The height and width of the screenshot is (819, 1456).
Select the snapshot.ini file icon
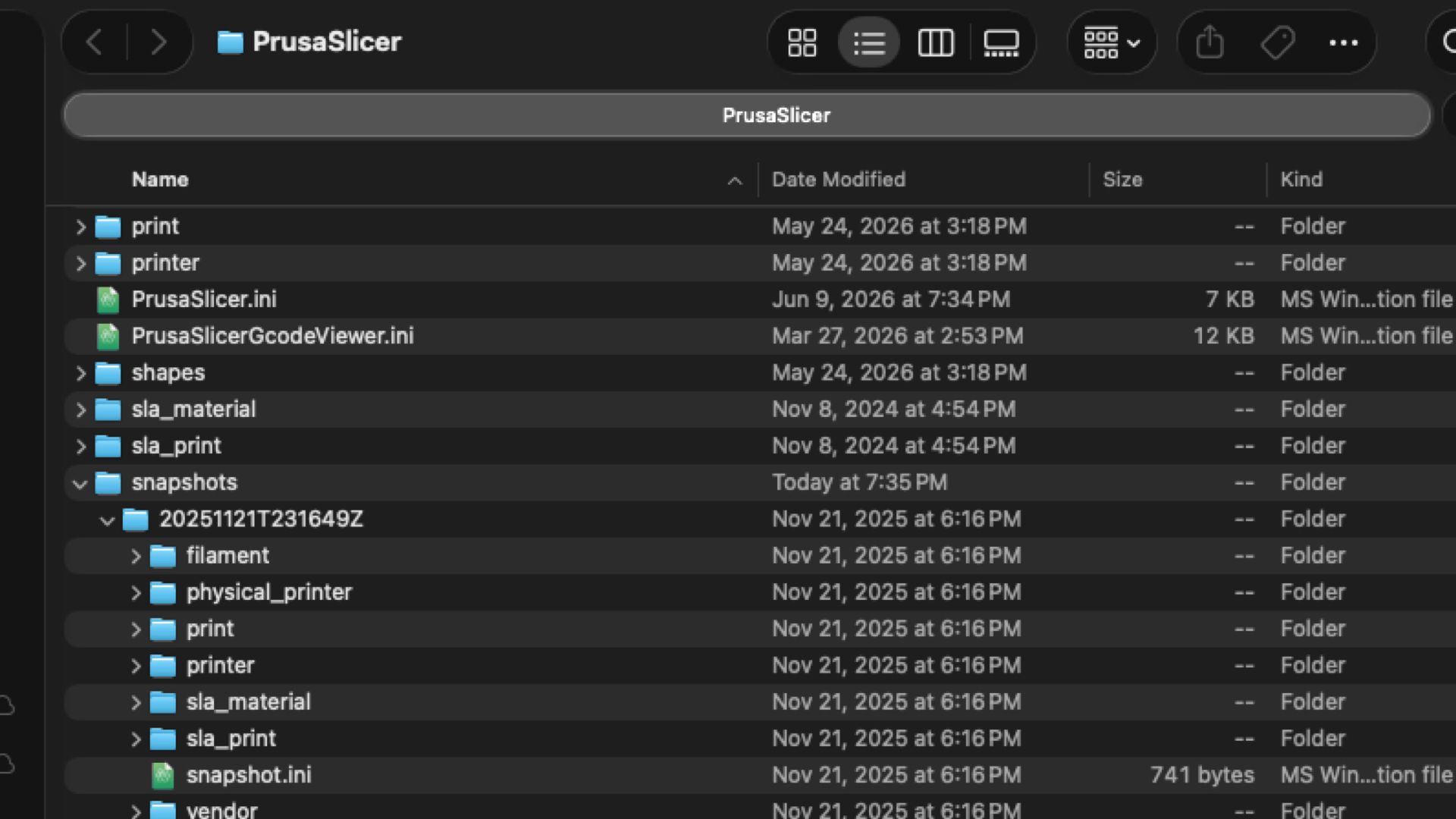163,775
